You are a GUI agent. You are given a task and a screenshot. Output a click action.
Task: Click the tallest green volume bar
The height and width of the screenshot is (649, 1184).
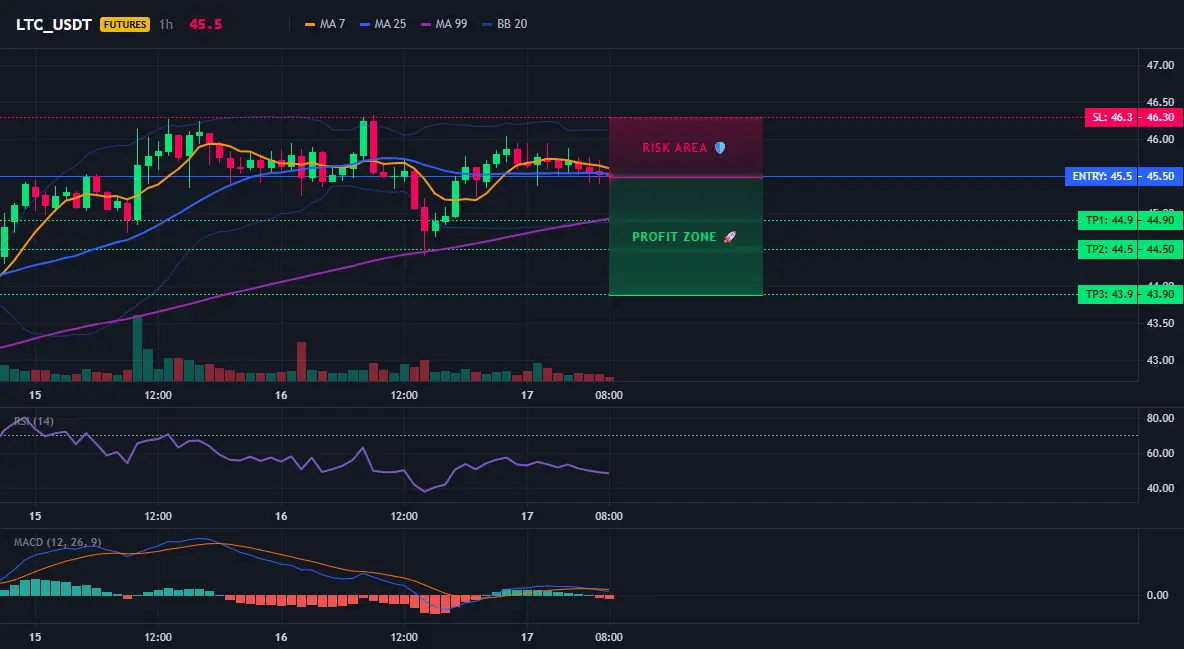[x=137, y=348]
